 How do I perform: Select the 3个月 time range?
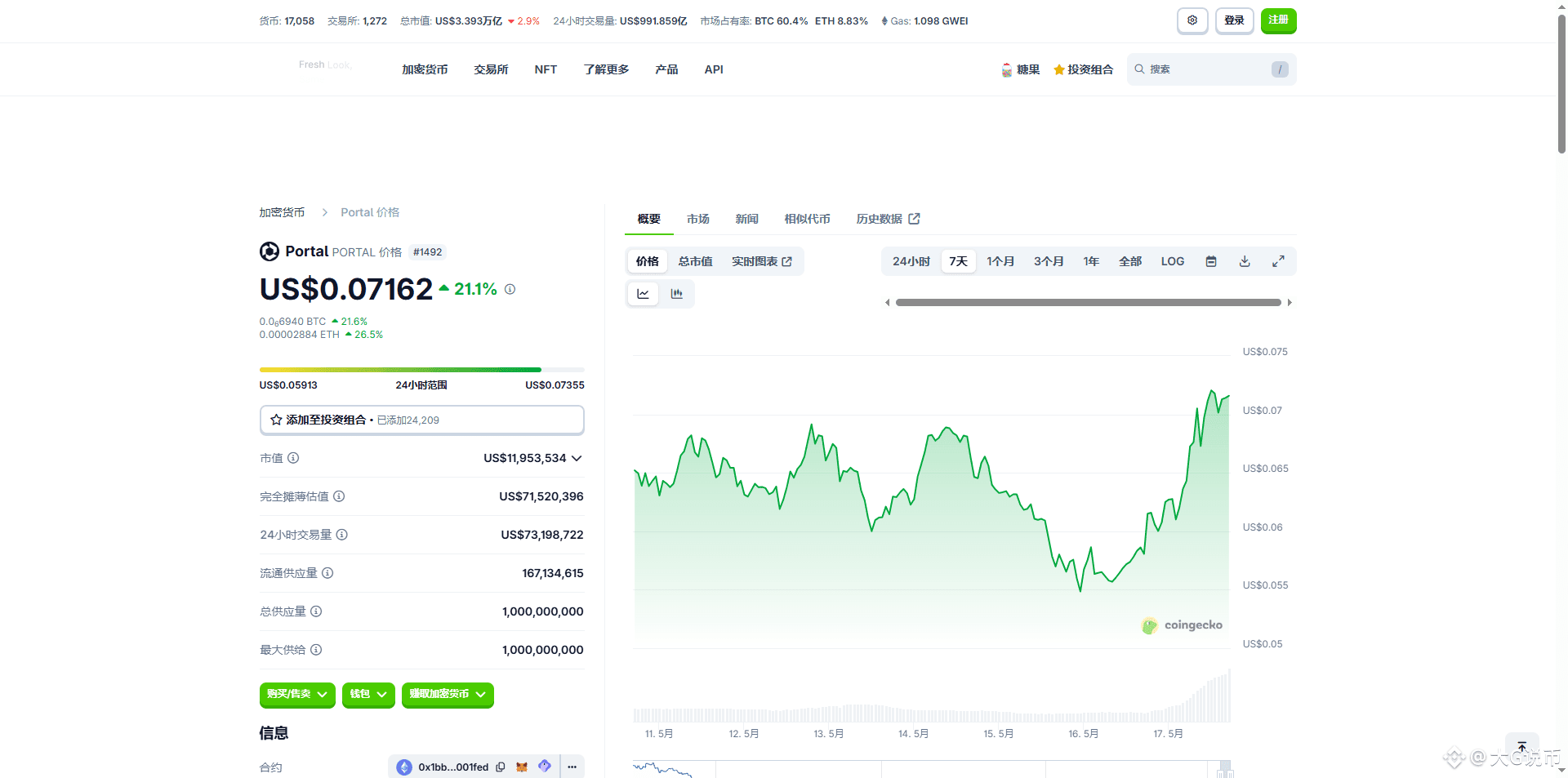[1049, 261]
